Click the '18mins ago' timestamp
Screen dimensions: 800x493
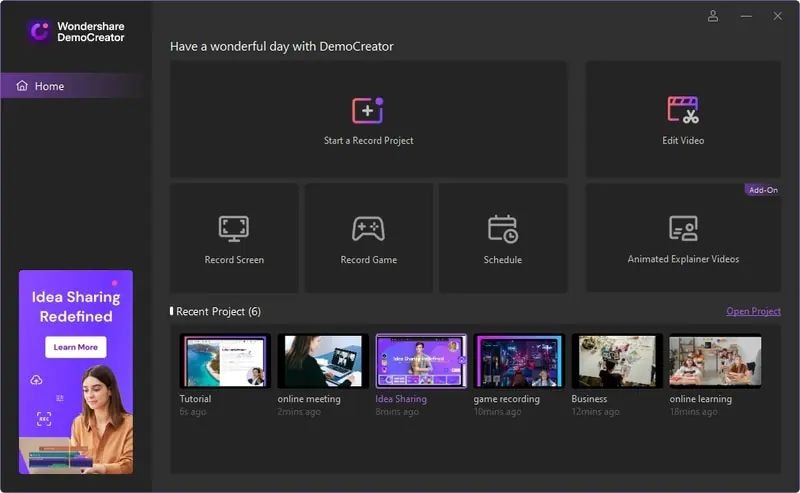693,411
